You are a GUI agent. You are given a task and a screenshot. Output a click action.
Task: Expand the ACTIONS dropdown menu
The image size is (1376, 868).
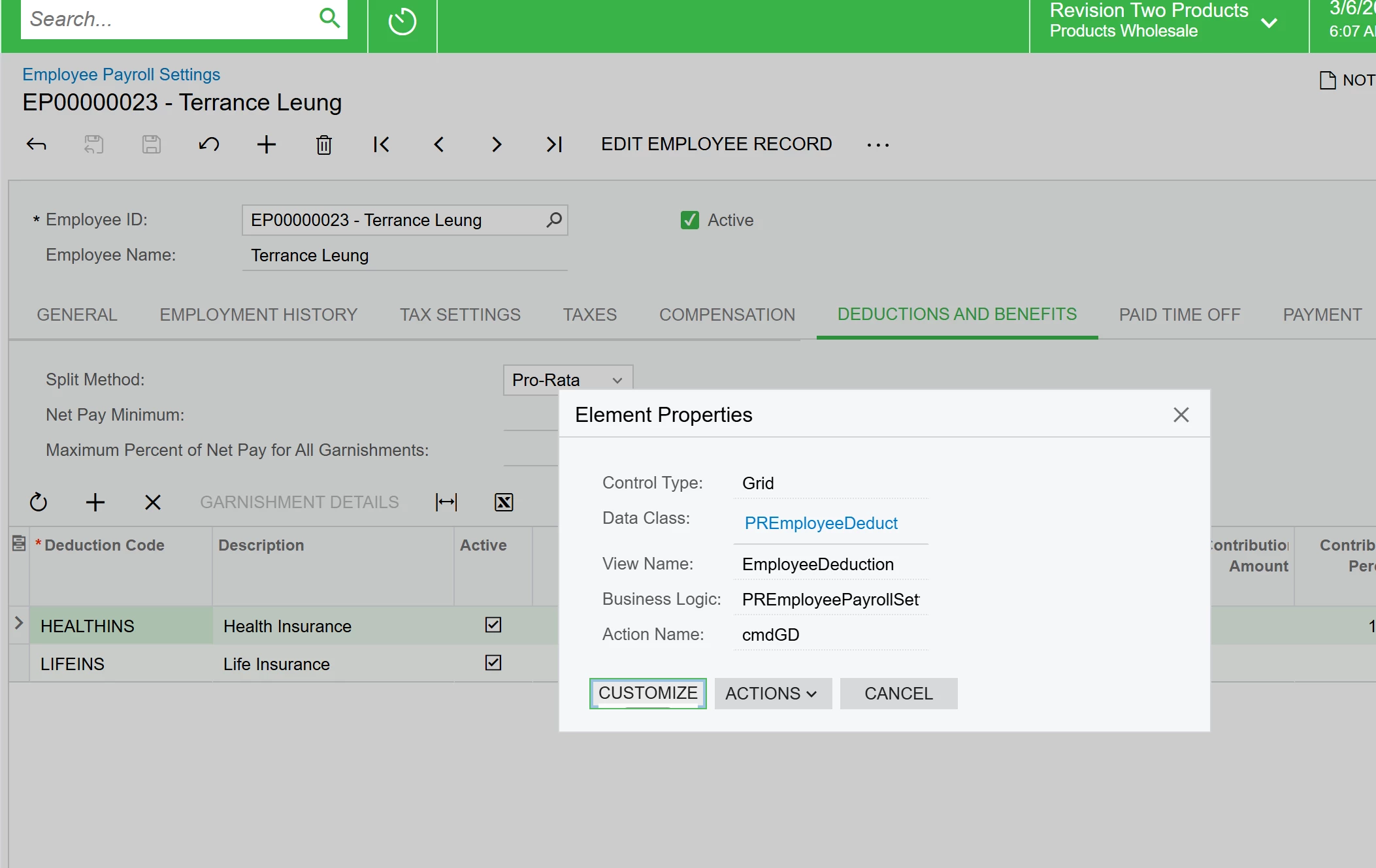(772, 694)
